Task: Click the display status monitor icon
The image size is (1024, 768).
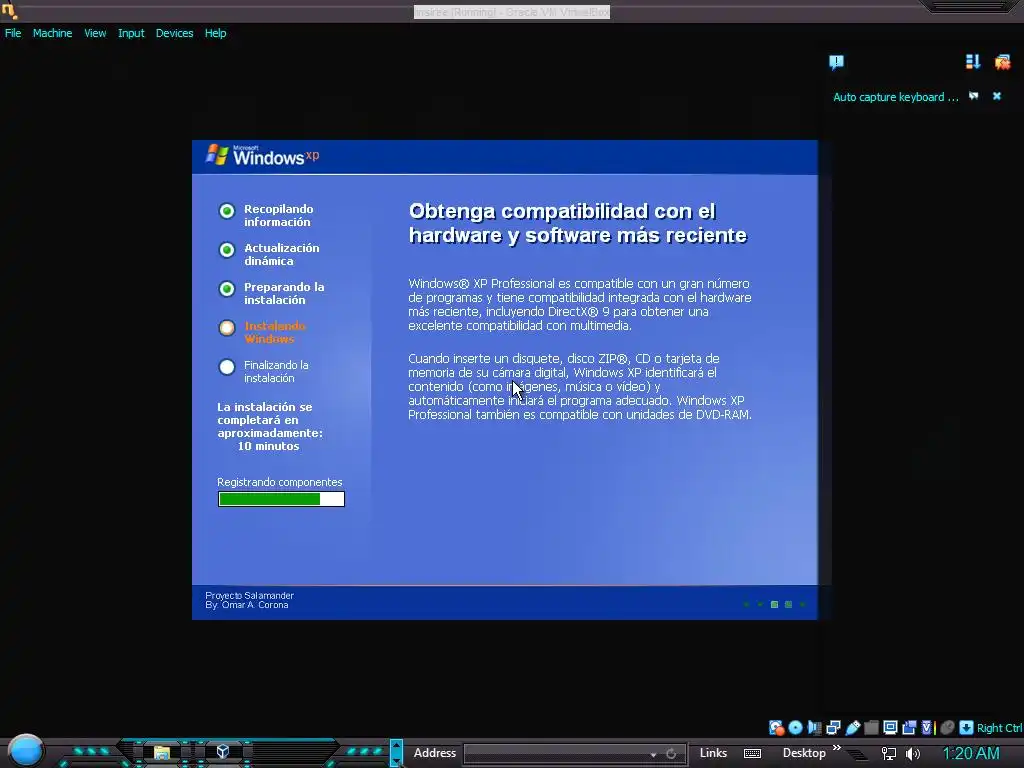Action: point(890,728)
